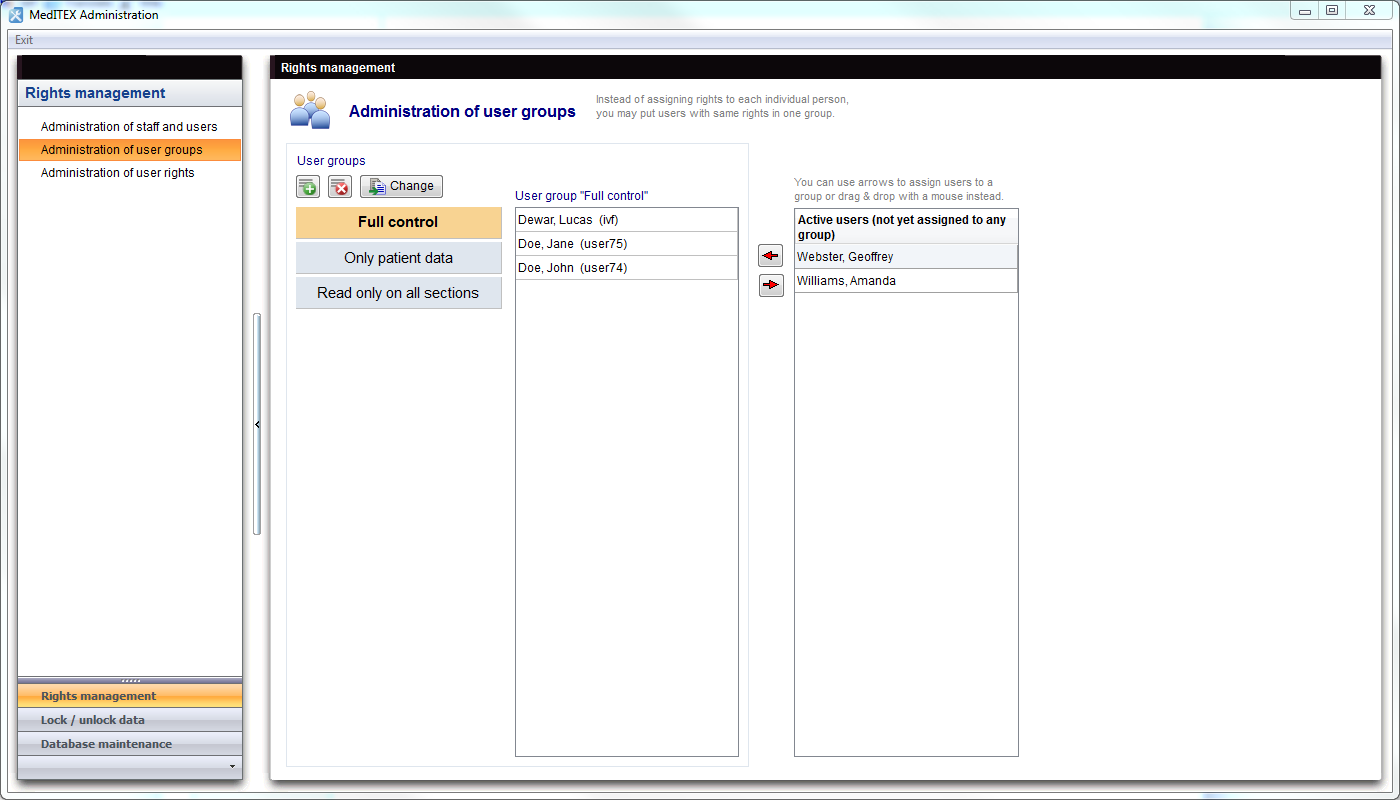Click the Change group button
The image size is (1400, 800).
coord(401,186)
